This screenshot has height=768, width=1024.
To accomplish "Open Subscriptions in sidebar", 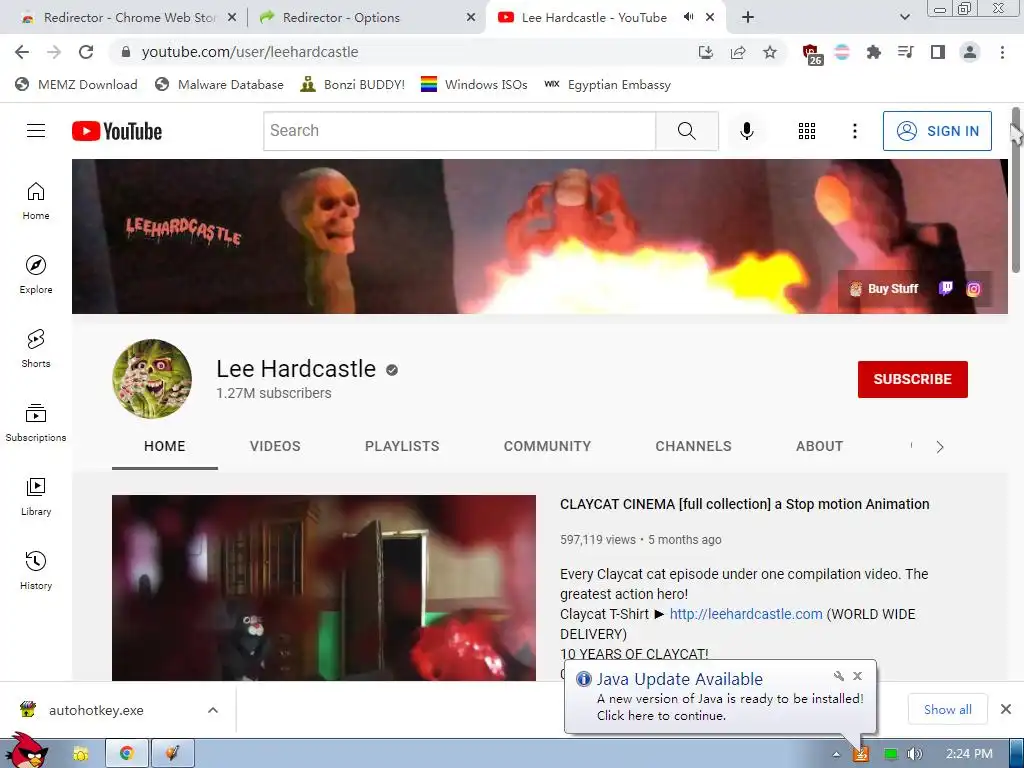I will [x=36, y=423].
